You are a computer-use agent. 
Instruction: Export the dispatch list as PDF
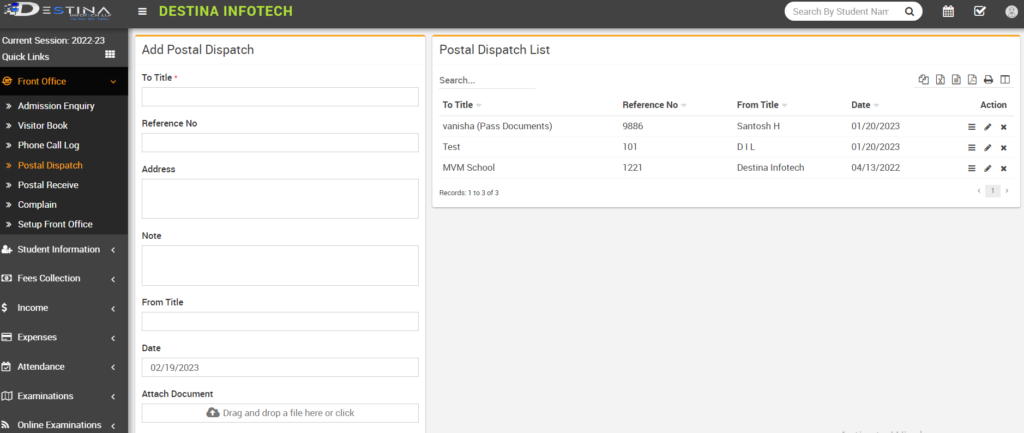[x=972, y=80]
